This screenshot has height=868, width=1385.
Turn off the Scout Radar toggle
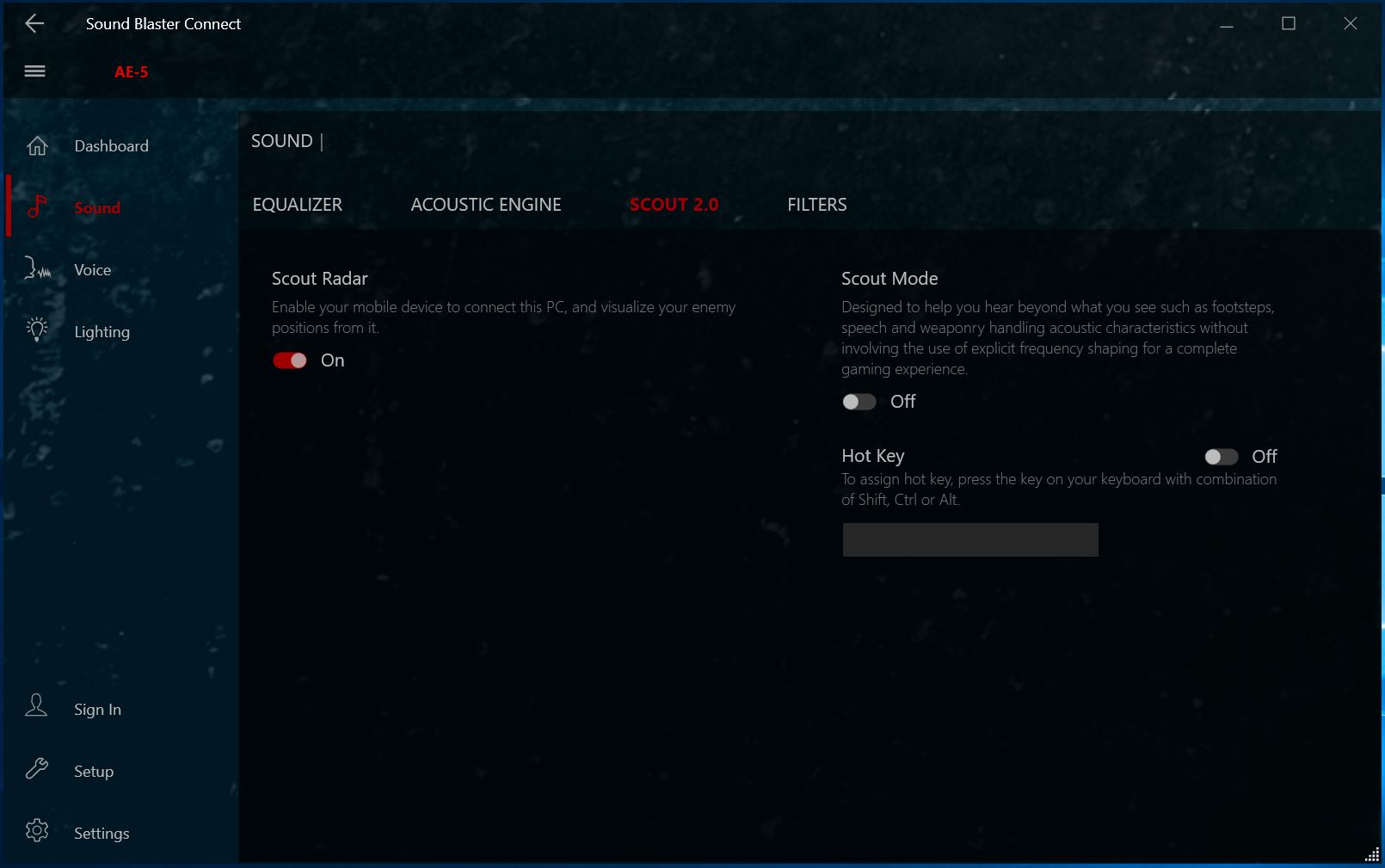point(290,360)
